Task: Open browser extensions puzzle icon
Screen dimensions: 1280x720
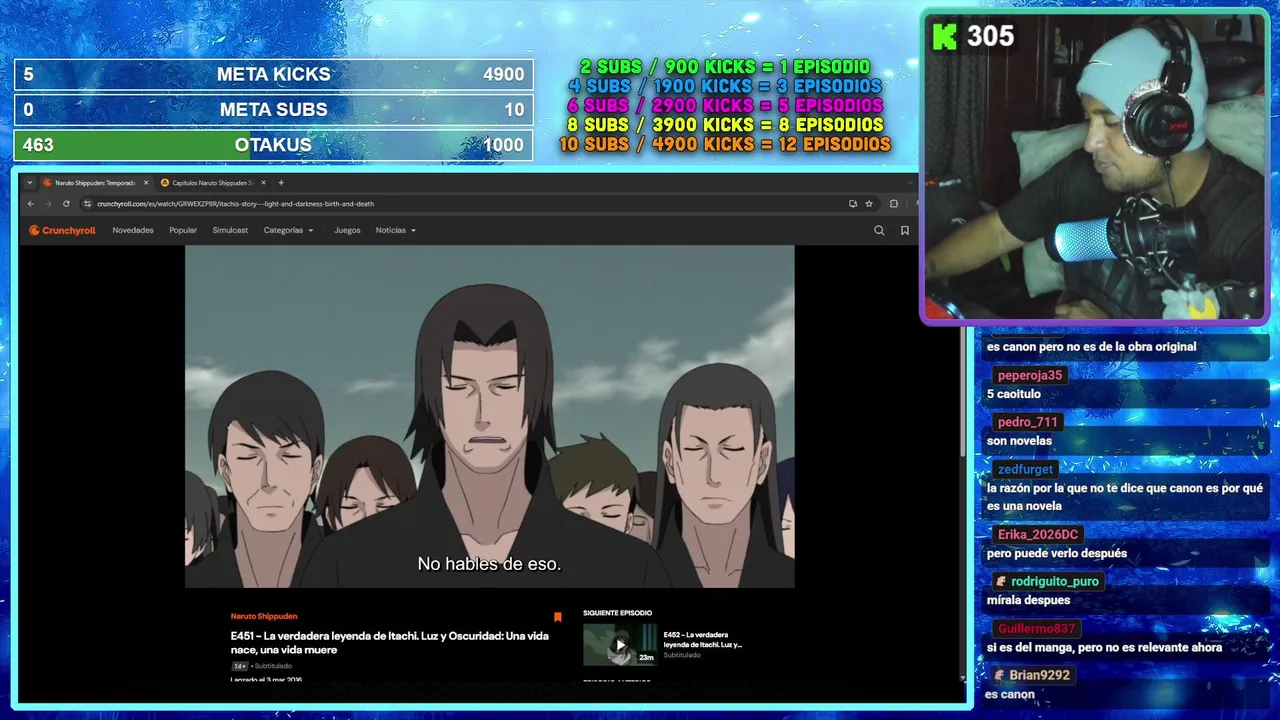Action: [x=894, y=203]
